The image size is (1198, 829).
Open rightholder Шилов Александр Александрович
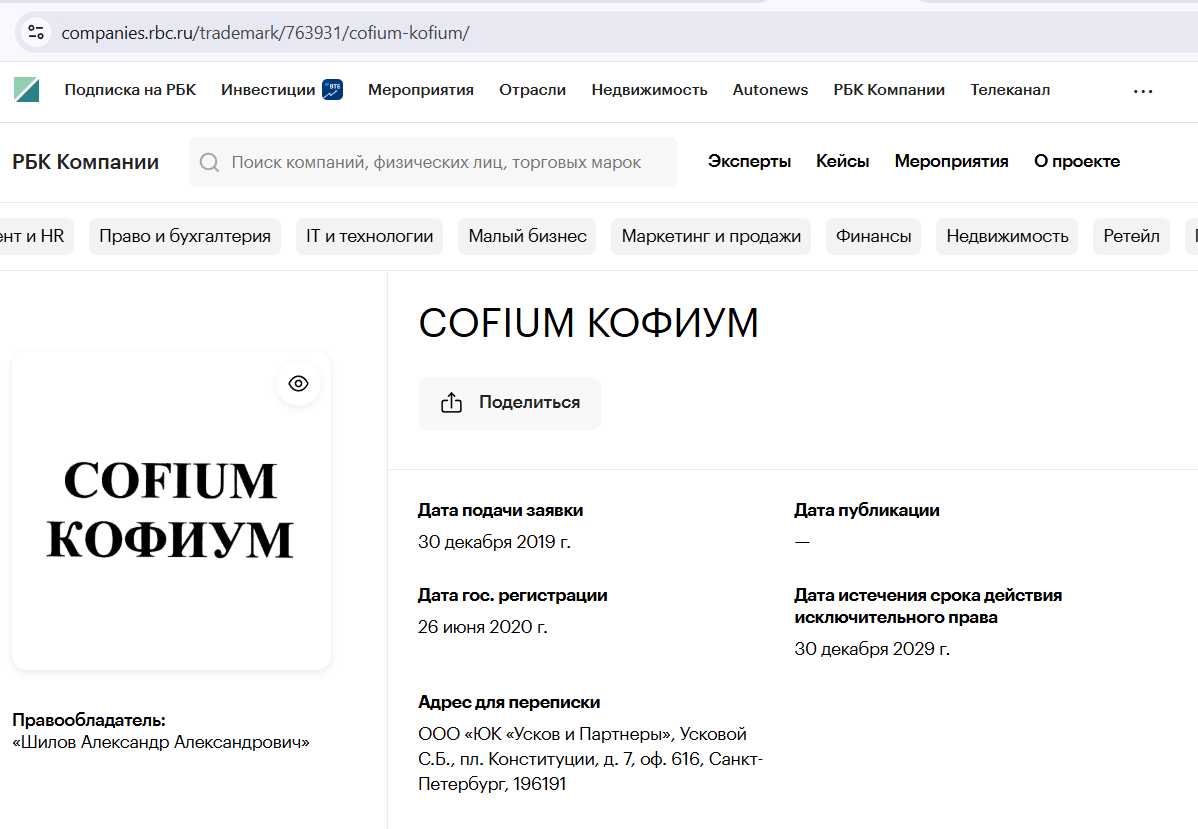click(x=159, y=741)
